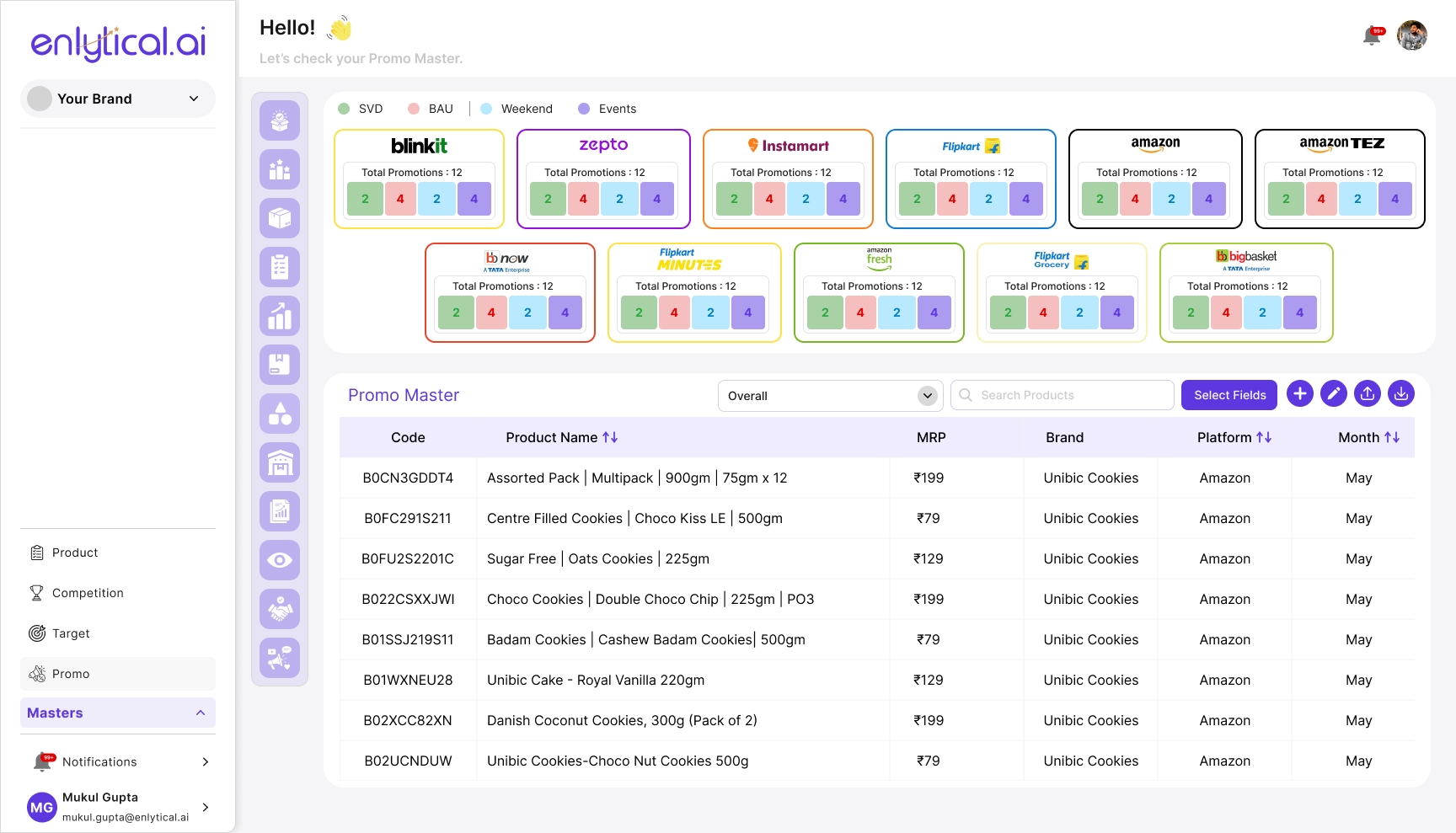Click the pencil edit icon
1456x833 pixels.
(1334, 393)
